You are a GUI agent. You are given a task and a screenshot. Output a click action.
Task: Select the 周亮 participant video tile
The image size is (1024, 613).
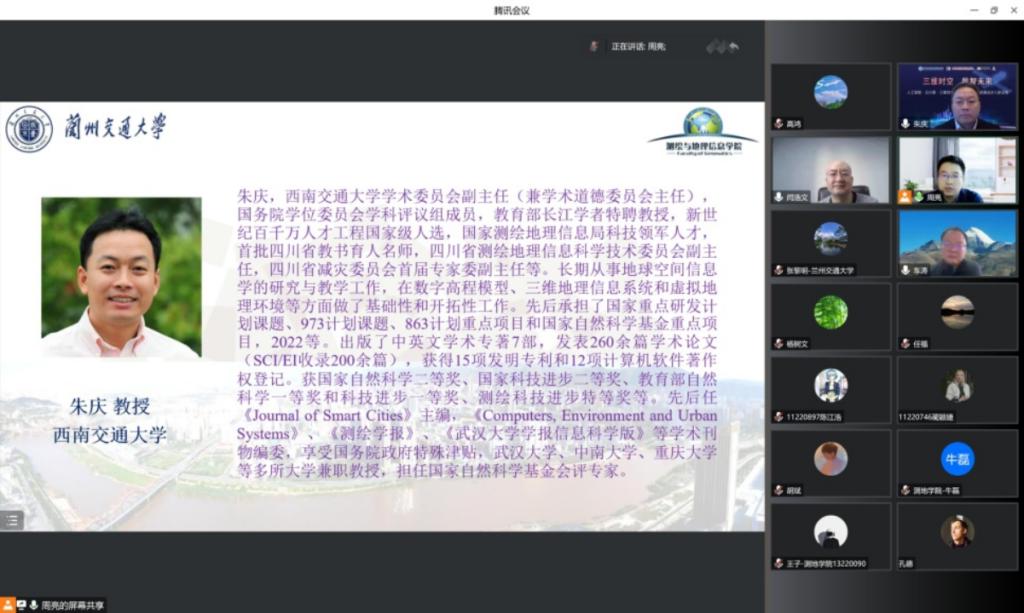point(957,170)
